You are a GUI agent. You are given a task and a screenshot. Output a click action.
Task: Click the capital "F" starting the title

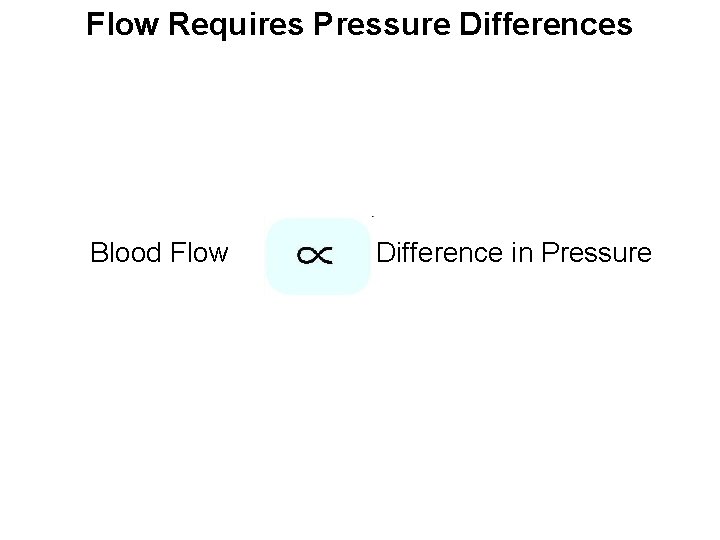(x=94, y=24)
